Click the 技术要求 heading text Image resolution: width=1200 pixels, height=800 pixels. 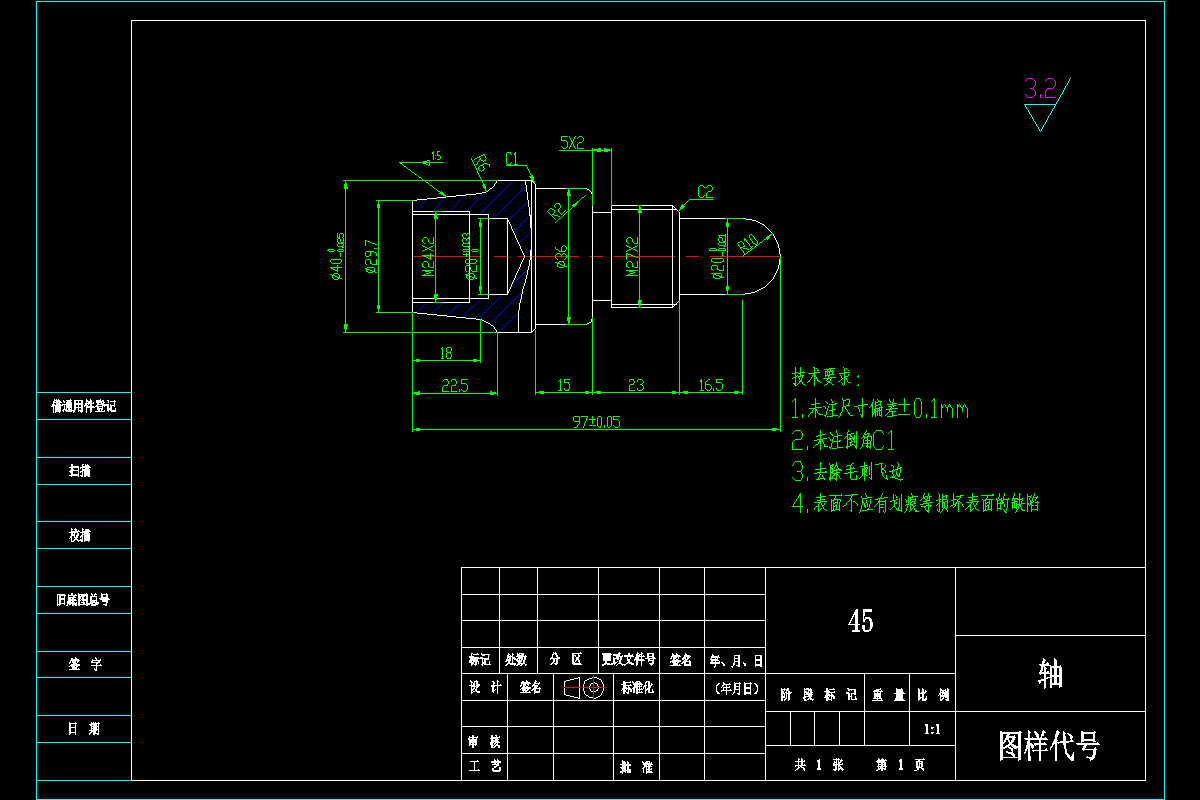pos(826,377)
